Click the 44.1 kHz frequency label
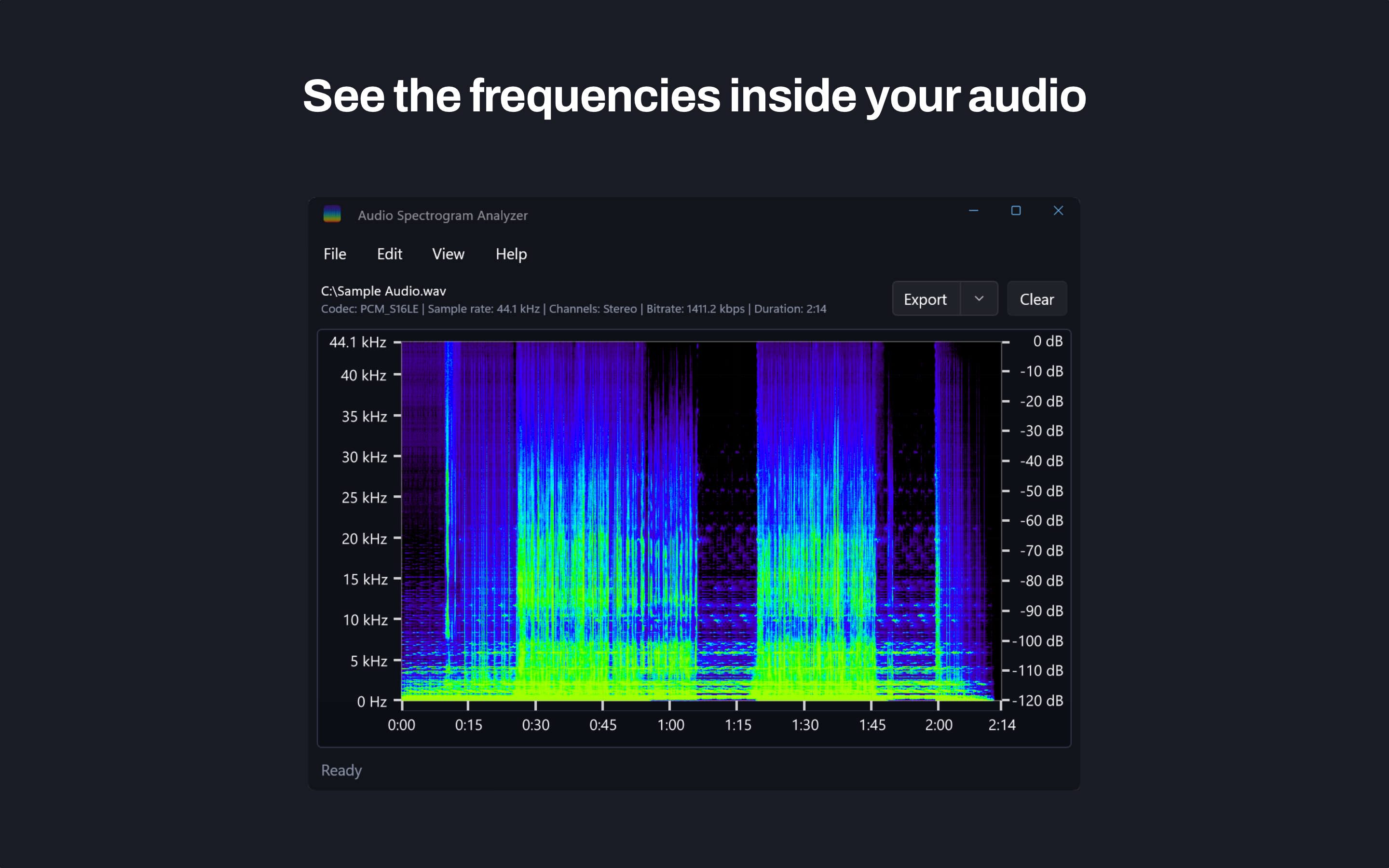The height and width of the screenshot is (868, 1389). (x=357, y=342)
